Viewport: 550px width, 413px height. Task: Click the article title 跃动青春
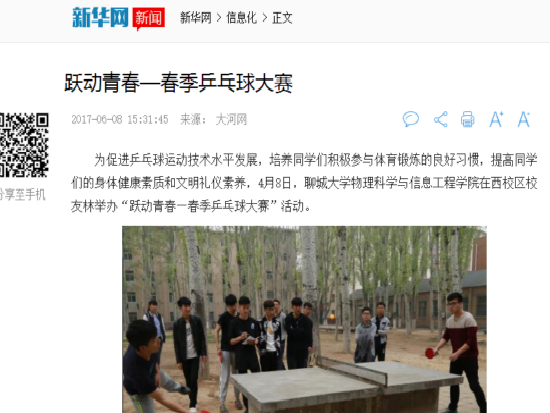[179, 83]
